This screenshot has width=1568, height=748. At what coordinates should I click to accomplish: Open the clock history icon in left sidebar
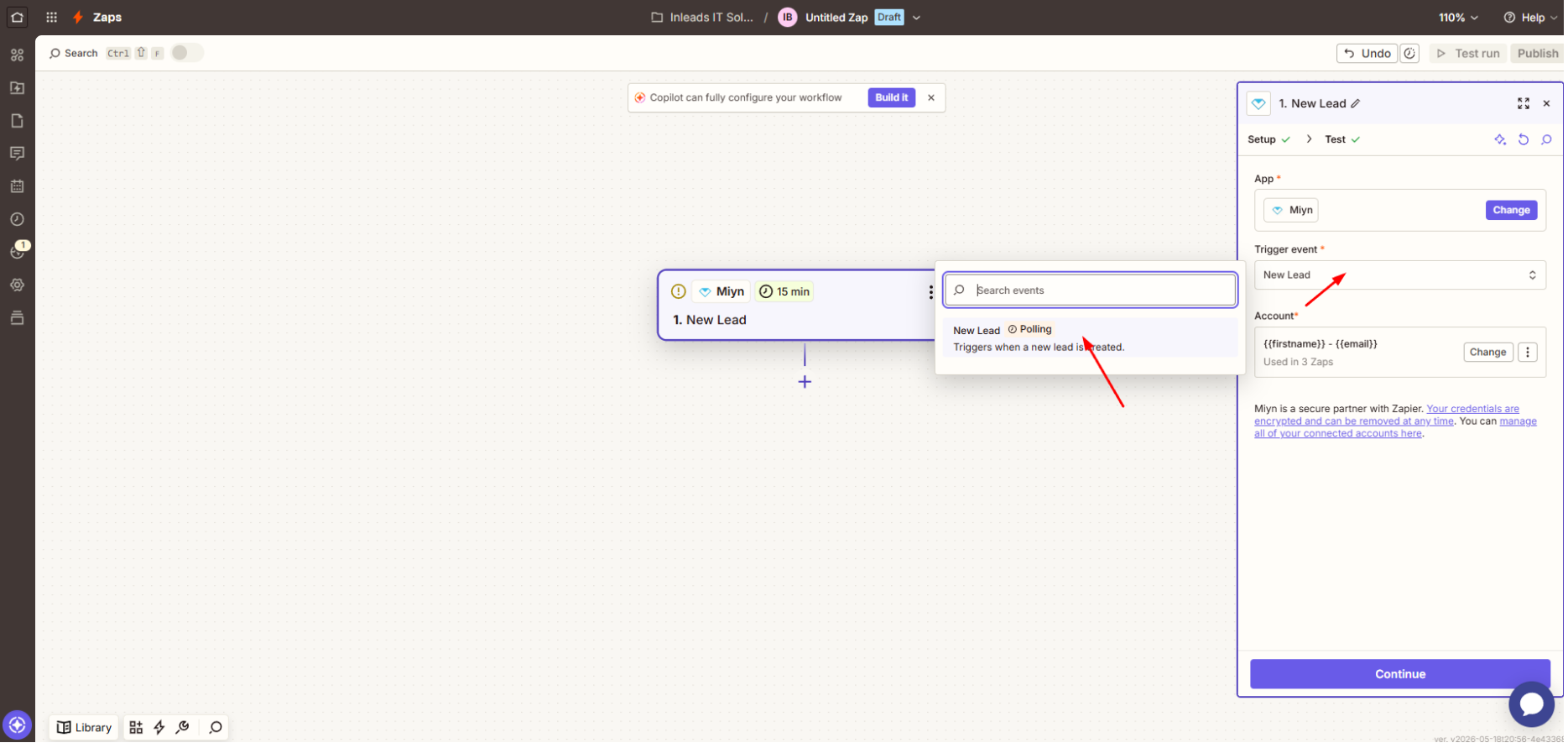click(17, 220)
